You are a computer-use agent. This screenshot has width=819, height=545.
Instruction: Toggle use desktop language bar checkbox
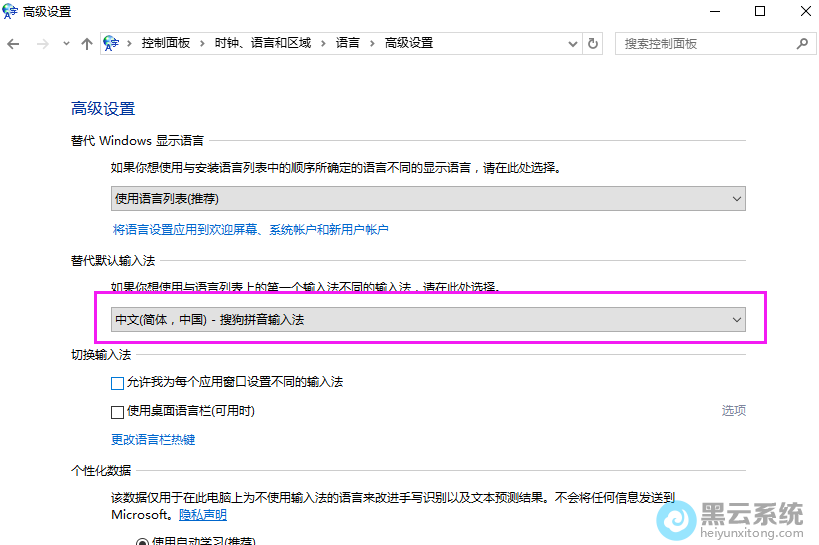click(x=117, y=411)
